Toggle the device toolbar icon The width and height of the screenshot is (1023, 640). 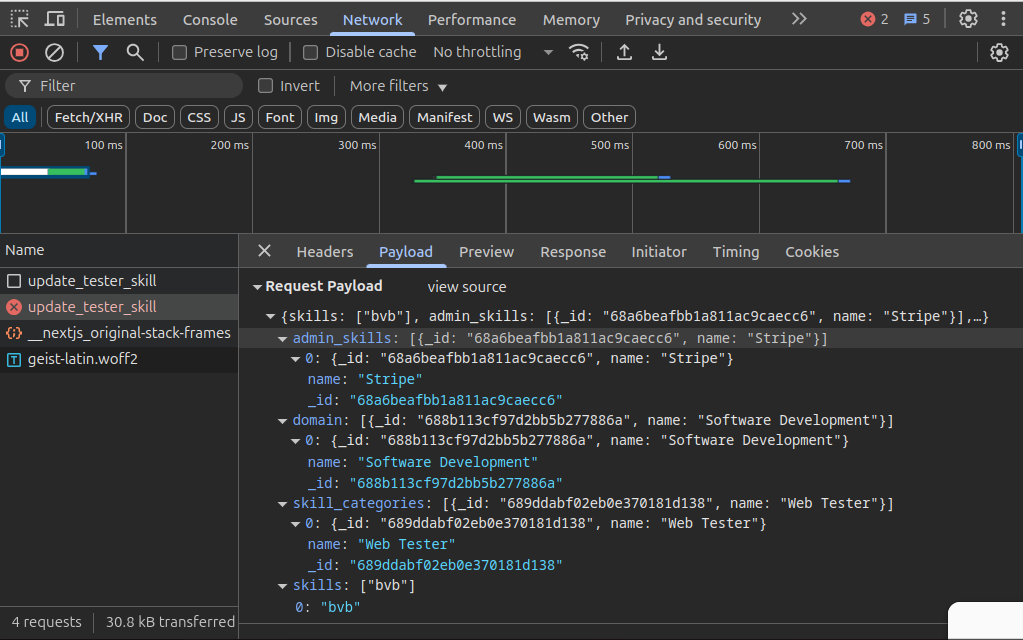(55, 19)
